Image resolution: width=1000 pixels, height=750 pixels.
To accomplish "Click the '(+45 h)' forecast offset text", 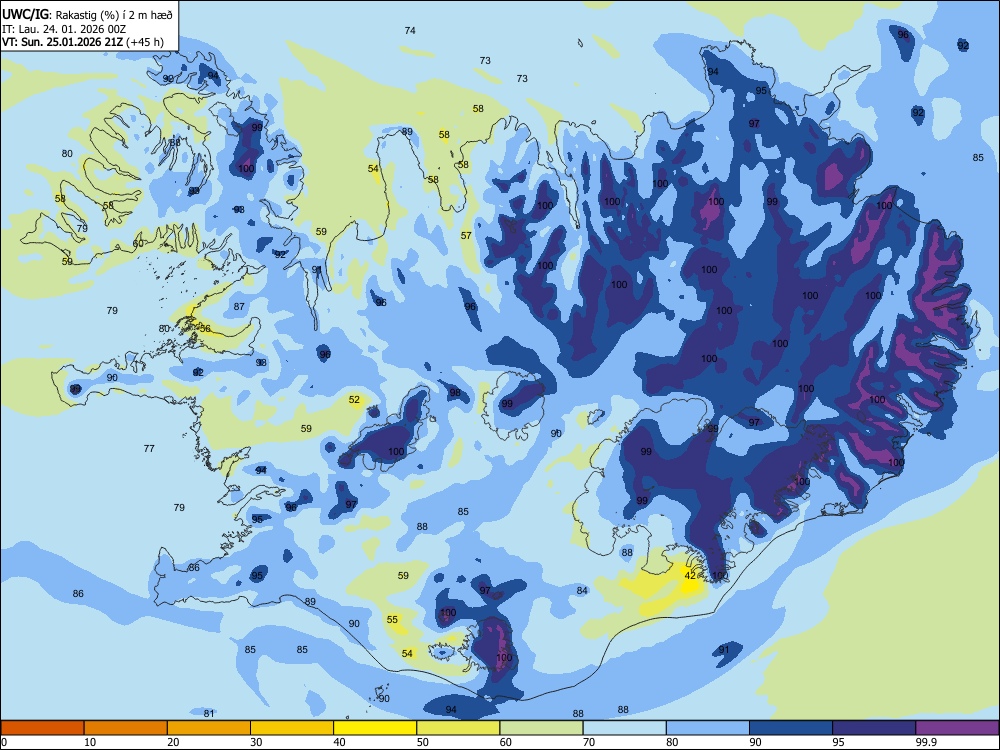I will pyautogui.click(x=145, y=42).
